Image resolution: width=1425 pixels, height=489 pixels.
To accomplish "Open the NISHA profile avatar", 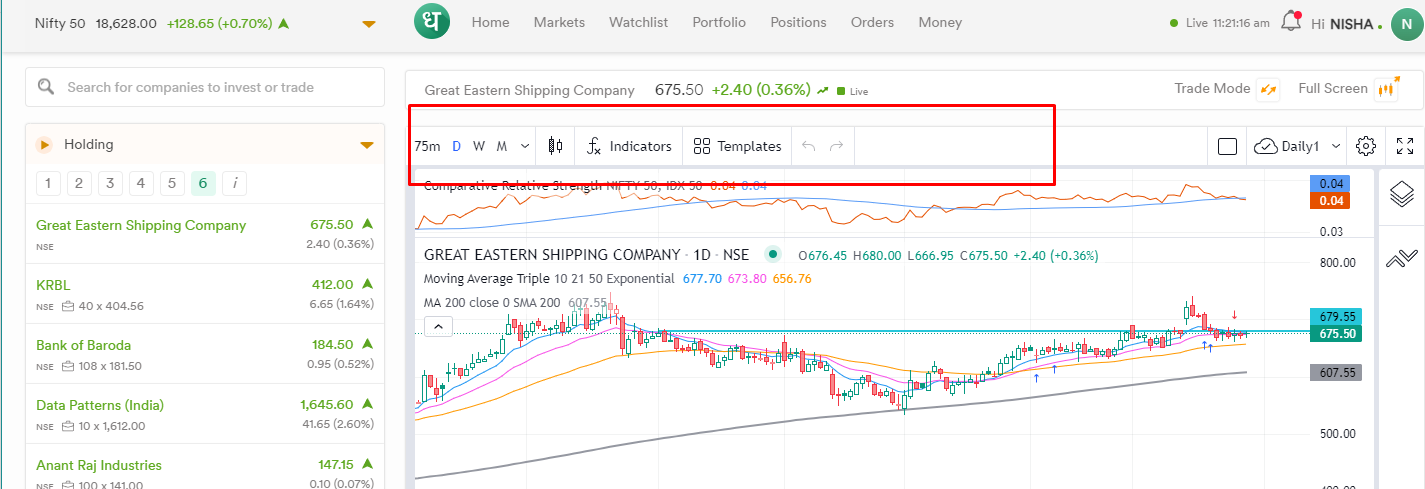I will (x=1406, y=24).
